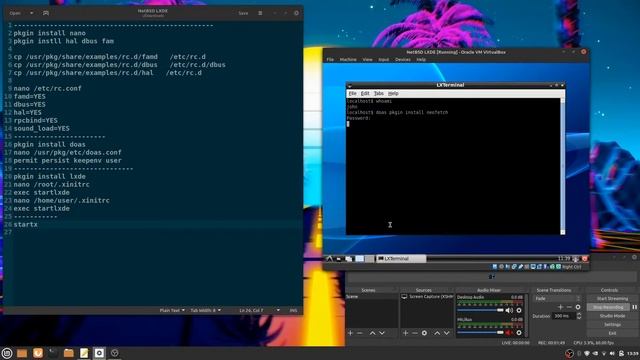Click Exit in OBS Controls

point(612,333)
